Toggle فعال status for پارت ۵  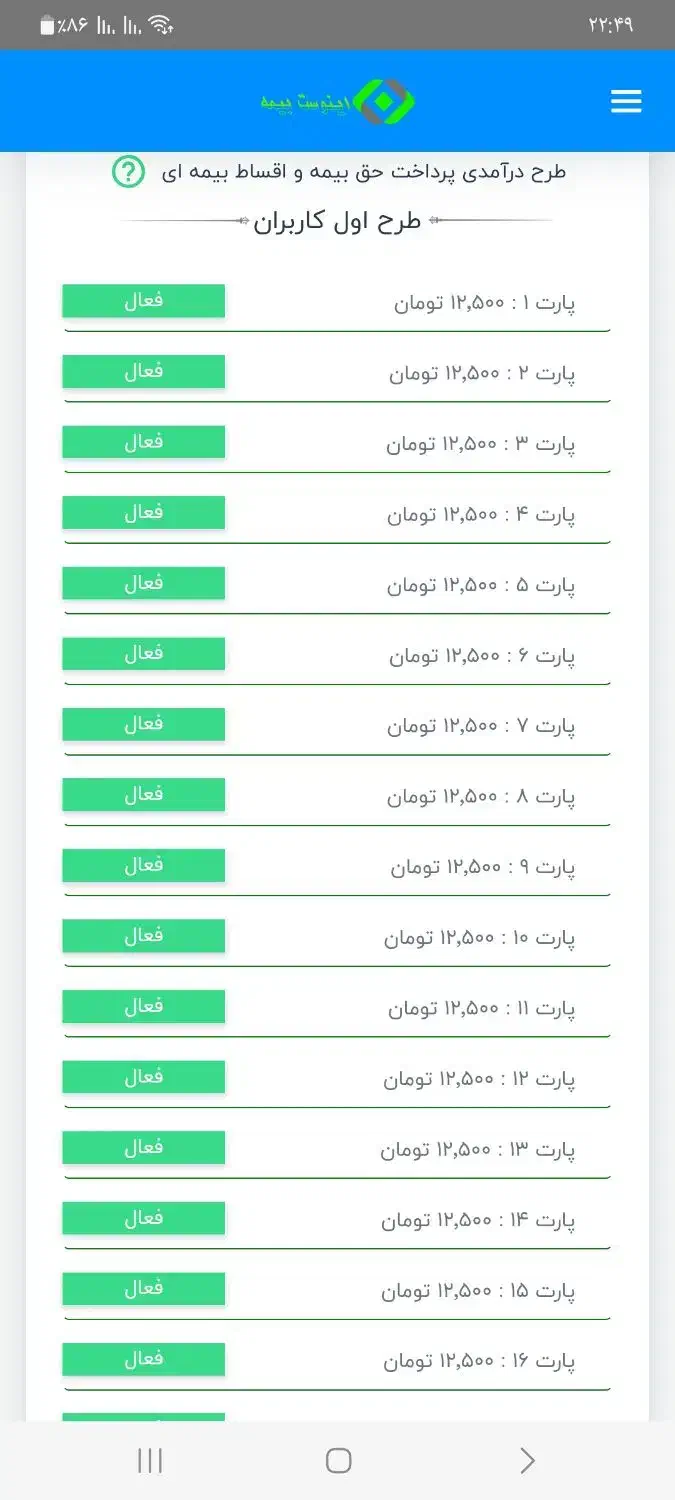tap(143, 582)
